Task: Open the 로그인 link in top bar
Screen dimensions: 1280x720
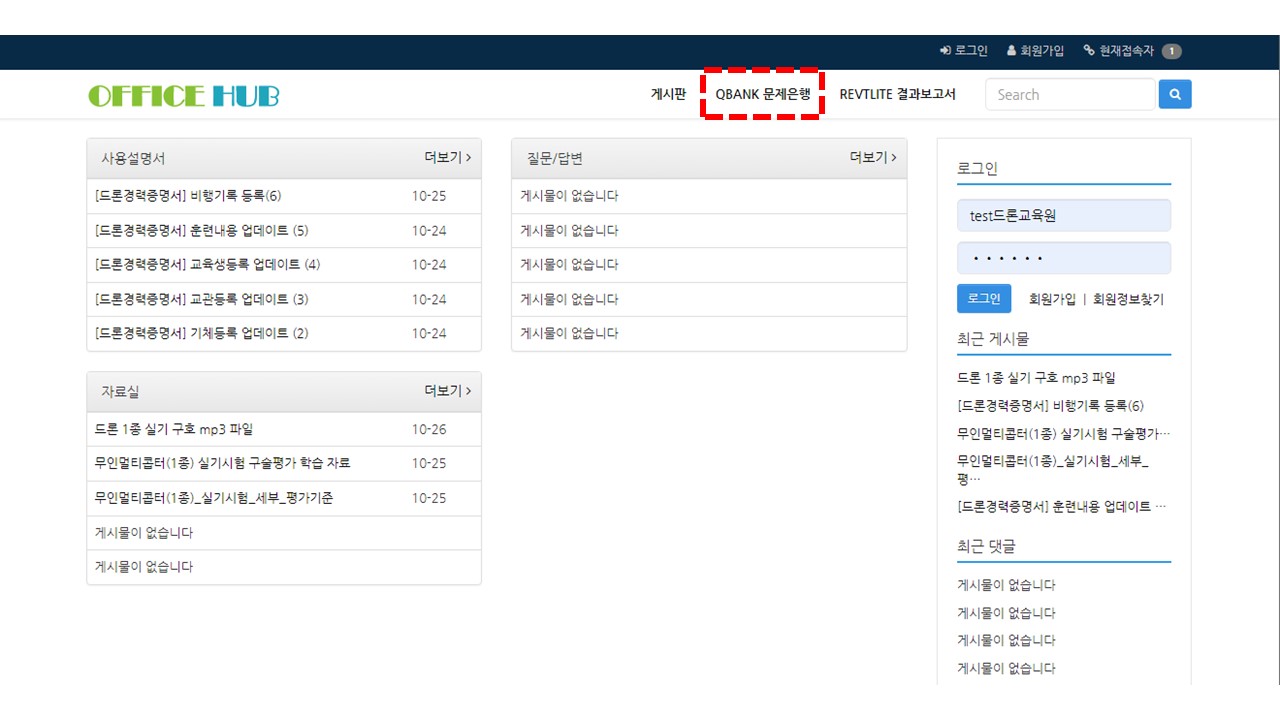Action: click(964, 51)
